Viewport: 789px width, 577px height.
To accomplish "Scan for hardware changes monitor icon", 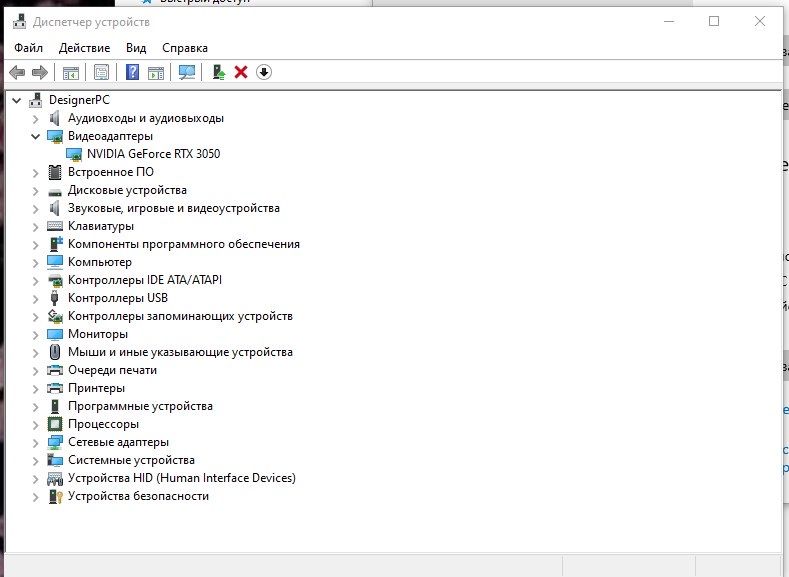I will point(187,72).
